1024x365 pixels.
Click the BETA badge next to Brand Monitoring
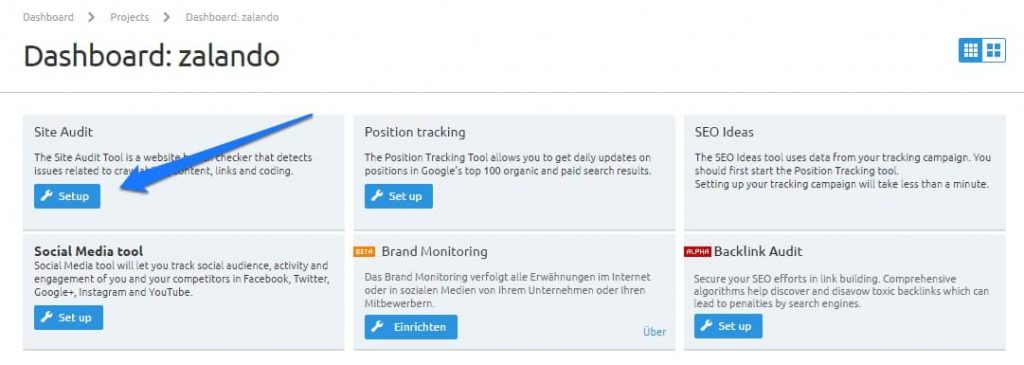coord(364,251)
